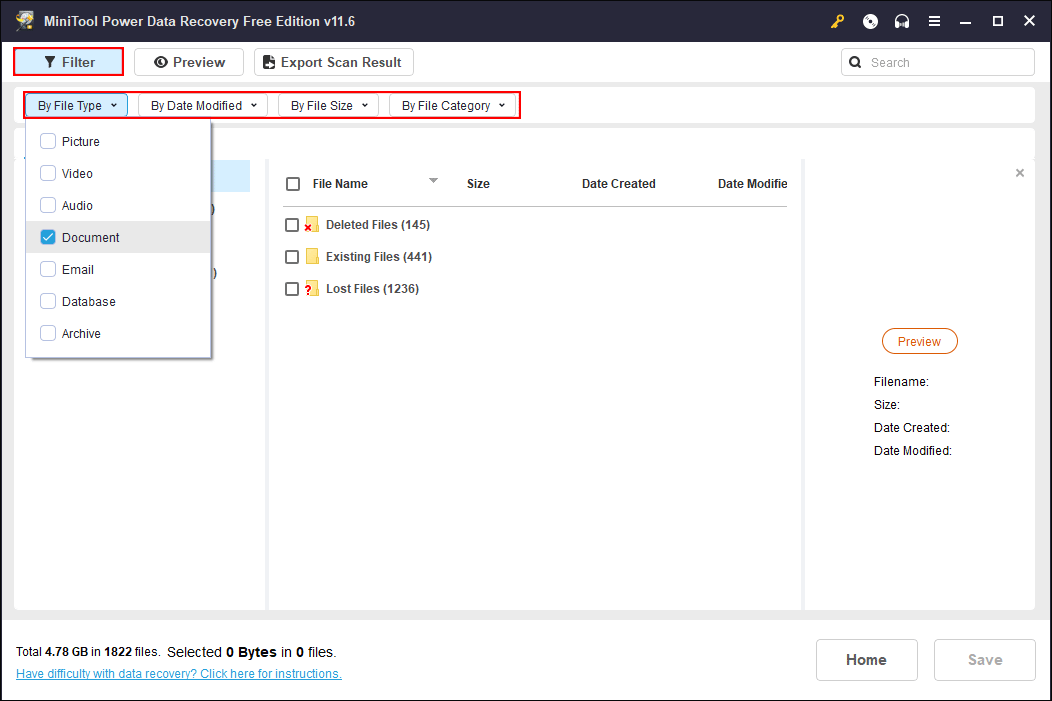Click the Lost Files folder icon
Viewport: 1052px width, 701px height.
pyautogui.click(x=312, y=289)
